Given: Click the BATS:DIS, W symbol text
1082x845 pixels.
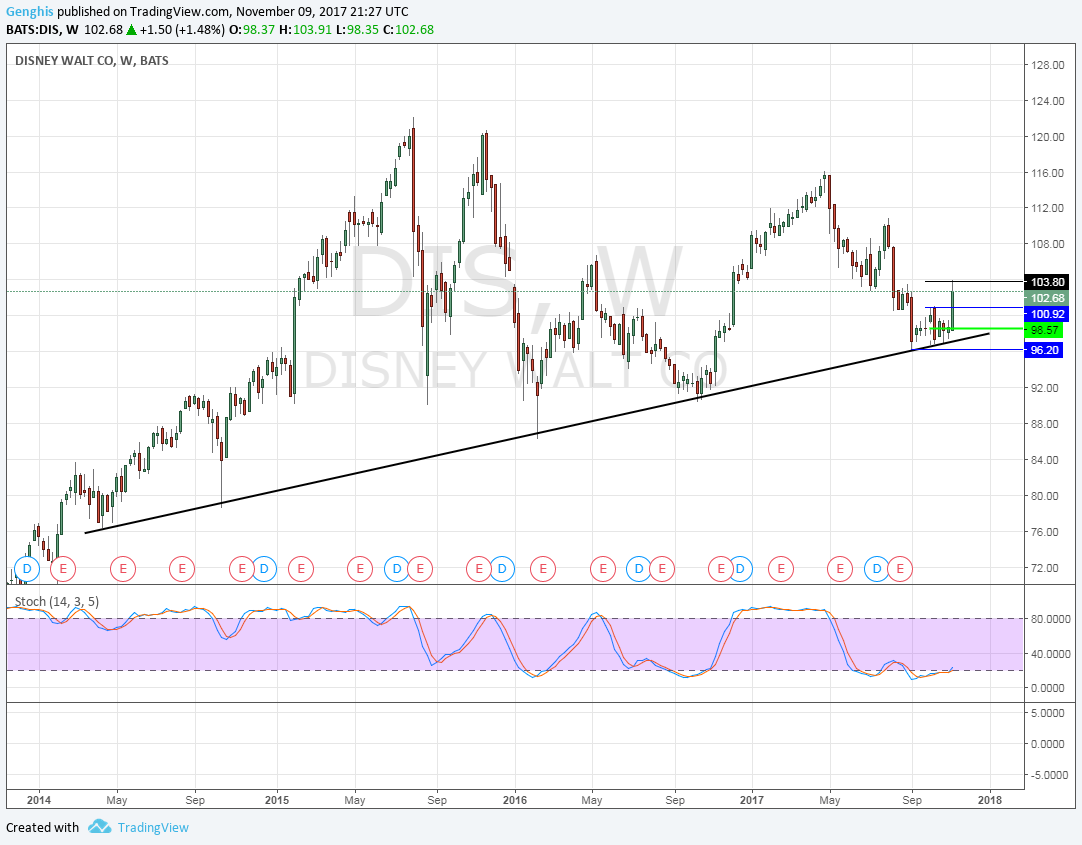Looking at the screenshot, I should pyautogui.click(x=42, y=30).
